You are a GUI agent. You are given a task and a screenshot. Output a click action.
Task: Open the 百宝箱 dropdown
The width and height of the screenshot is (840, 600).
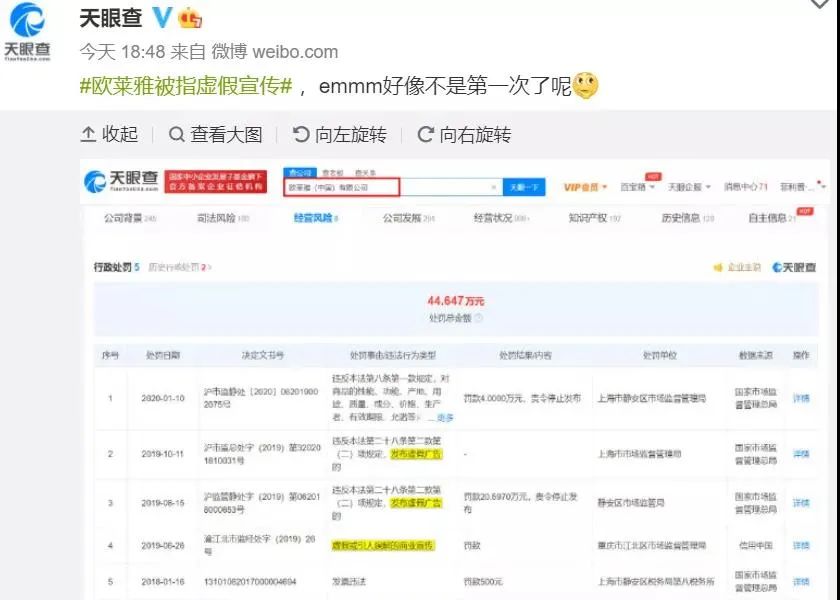point(638,187)
